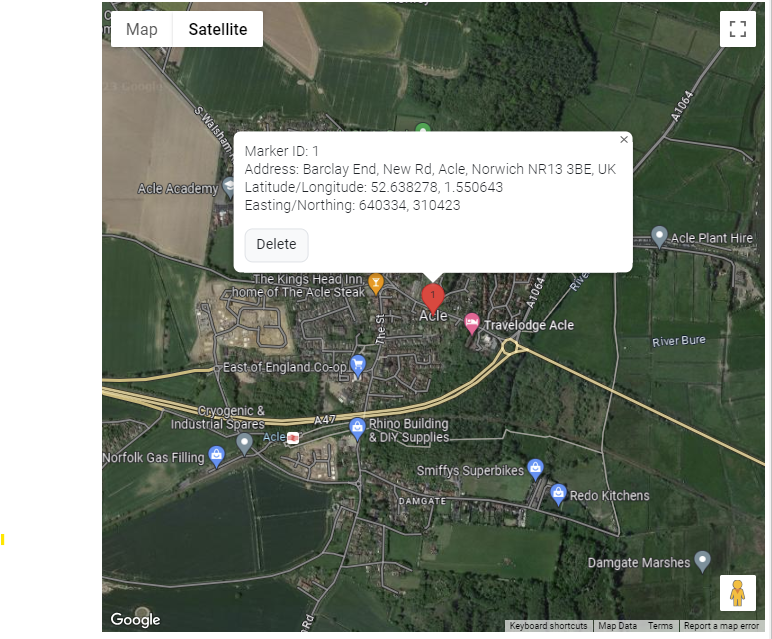Delete marker 1 using the Delete button
The width and height of the screenshot is (772, 639).
click(x=276, y=244)
